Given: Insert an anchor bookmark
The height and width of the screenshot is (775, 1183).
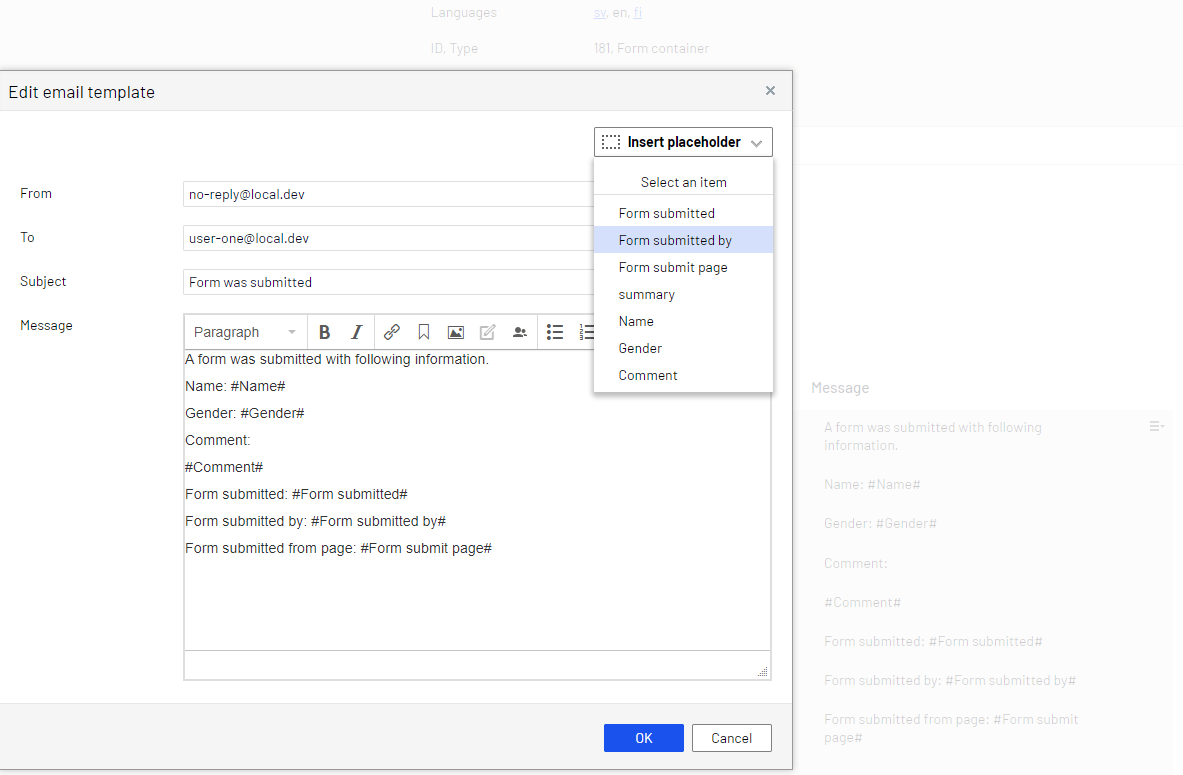Looking at the screenshot, I should click(x=423, y=331).
